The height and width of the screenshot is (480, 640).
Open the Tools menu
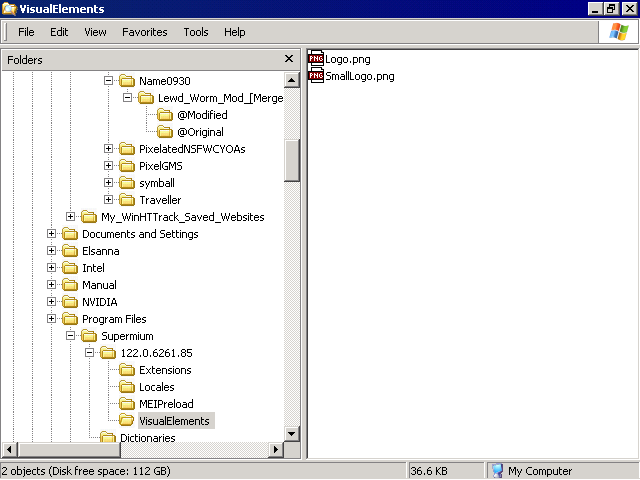pyautogui.click(x=196, y=32)
